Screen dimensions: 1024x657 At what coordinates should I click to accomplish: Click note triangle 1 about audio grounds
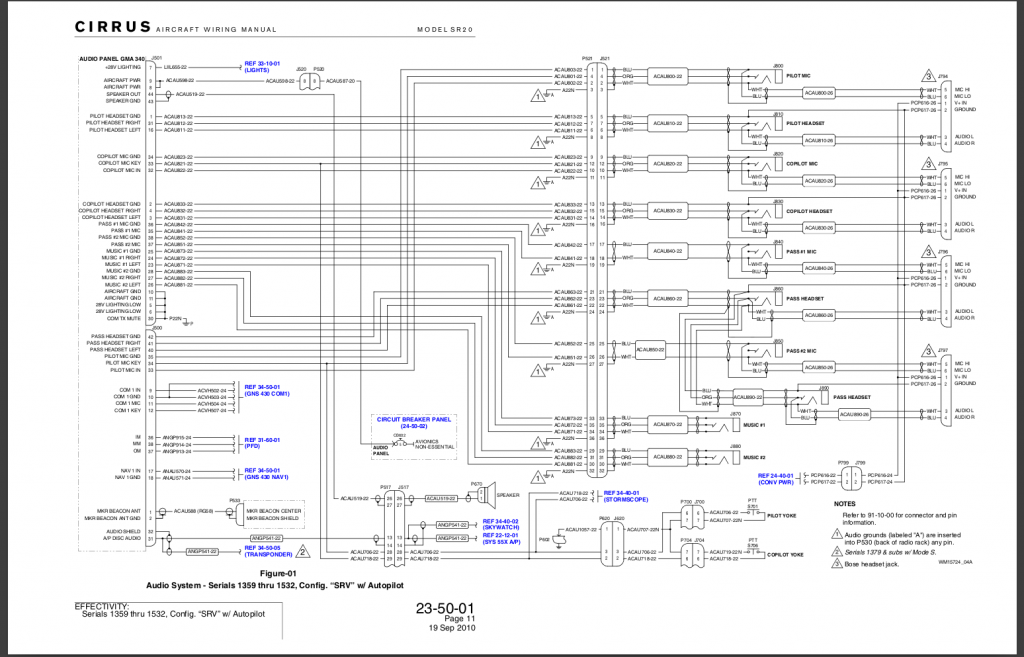(x=837, y=535)
